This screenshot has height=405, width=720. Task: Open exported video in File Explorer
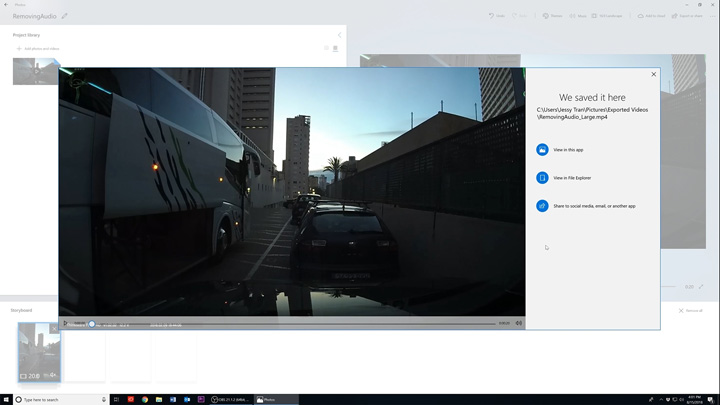coord(571,178)
